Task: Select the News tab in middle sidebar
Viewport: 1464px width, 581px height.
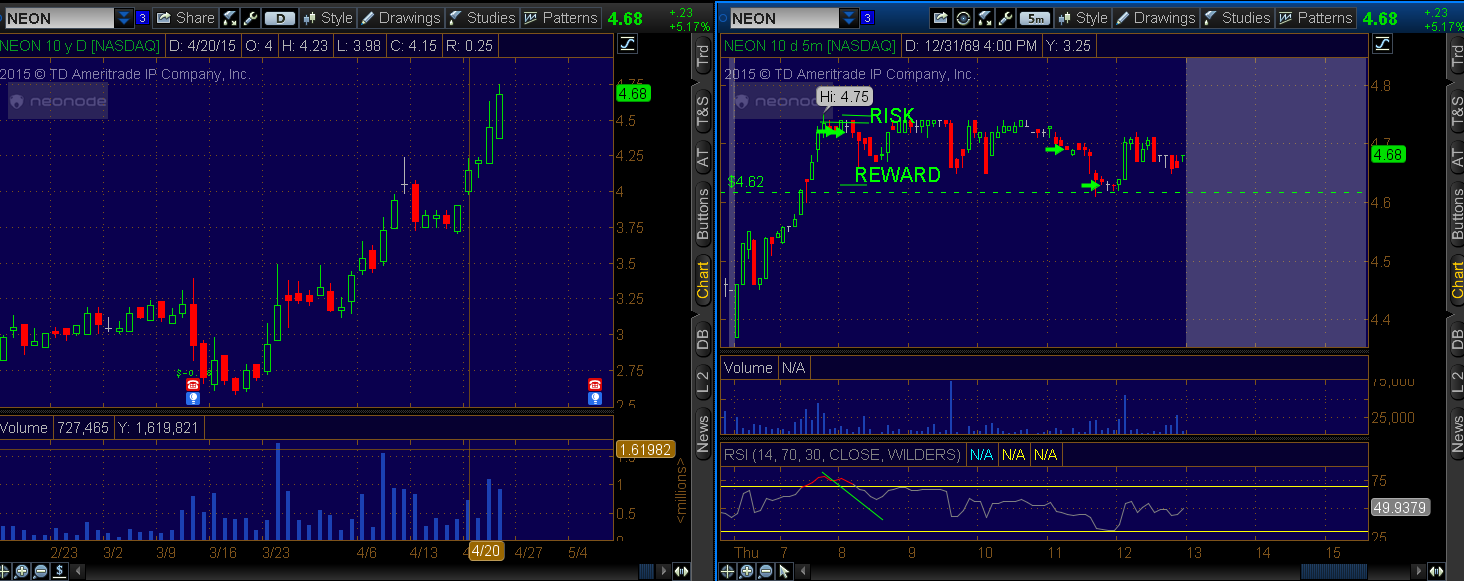Action: [x=702, y=433]
